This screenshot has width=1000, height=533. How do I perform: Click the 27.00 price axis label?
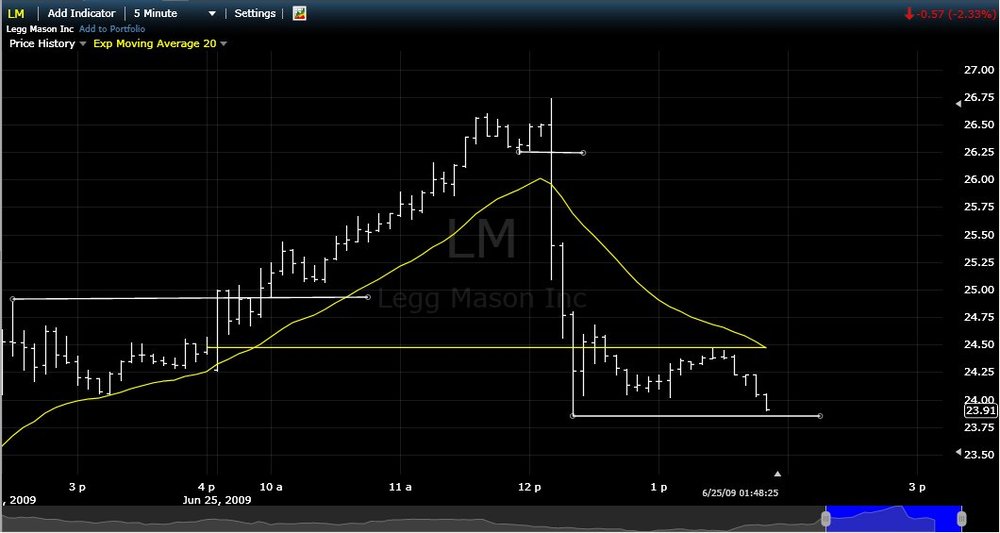tap(980, 69)
